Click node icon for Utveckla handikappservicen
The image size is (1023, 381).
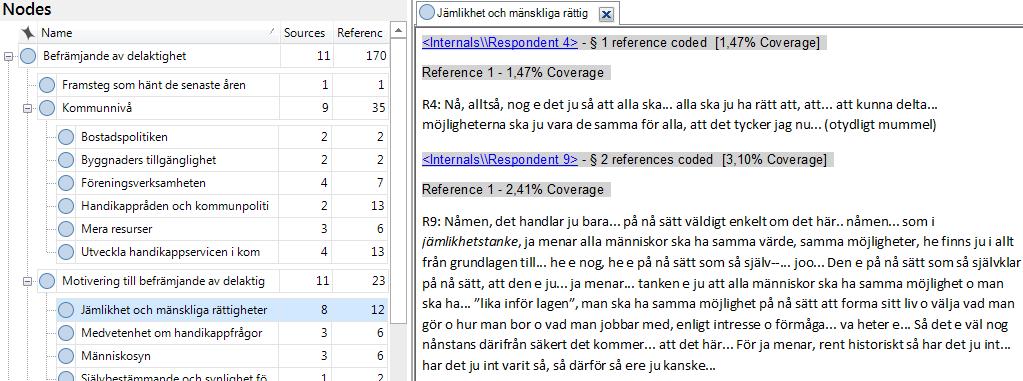pyautogui.click(x=65, y=252)
